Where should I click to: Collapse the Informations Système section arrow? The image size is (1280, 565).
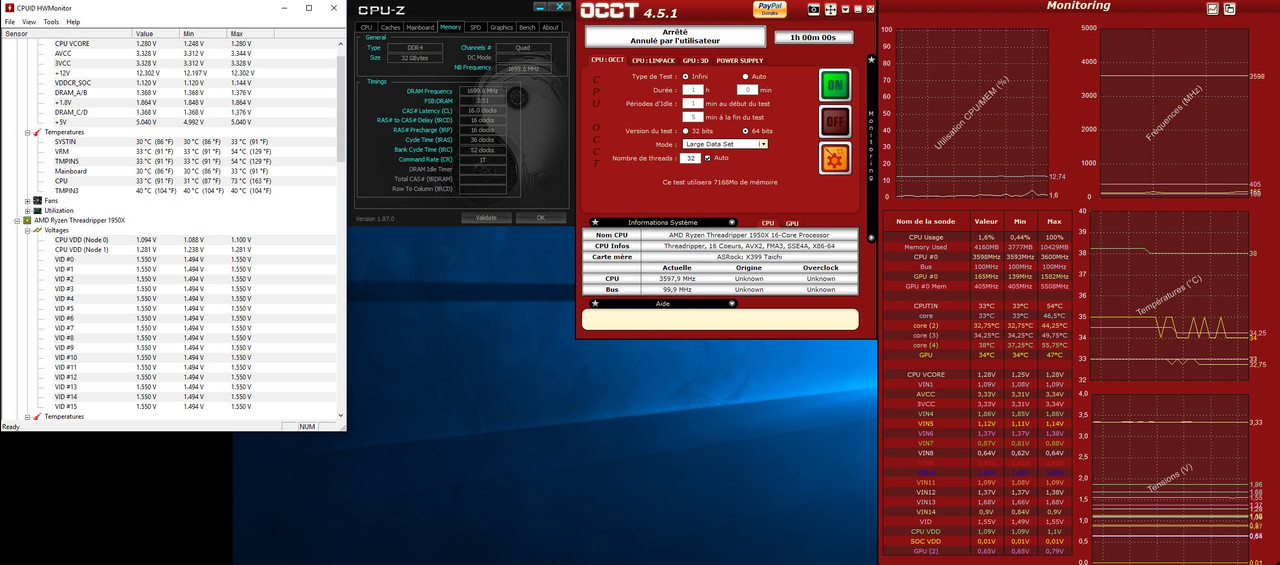pyautogui.click(x=732, y=222)
